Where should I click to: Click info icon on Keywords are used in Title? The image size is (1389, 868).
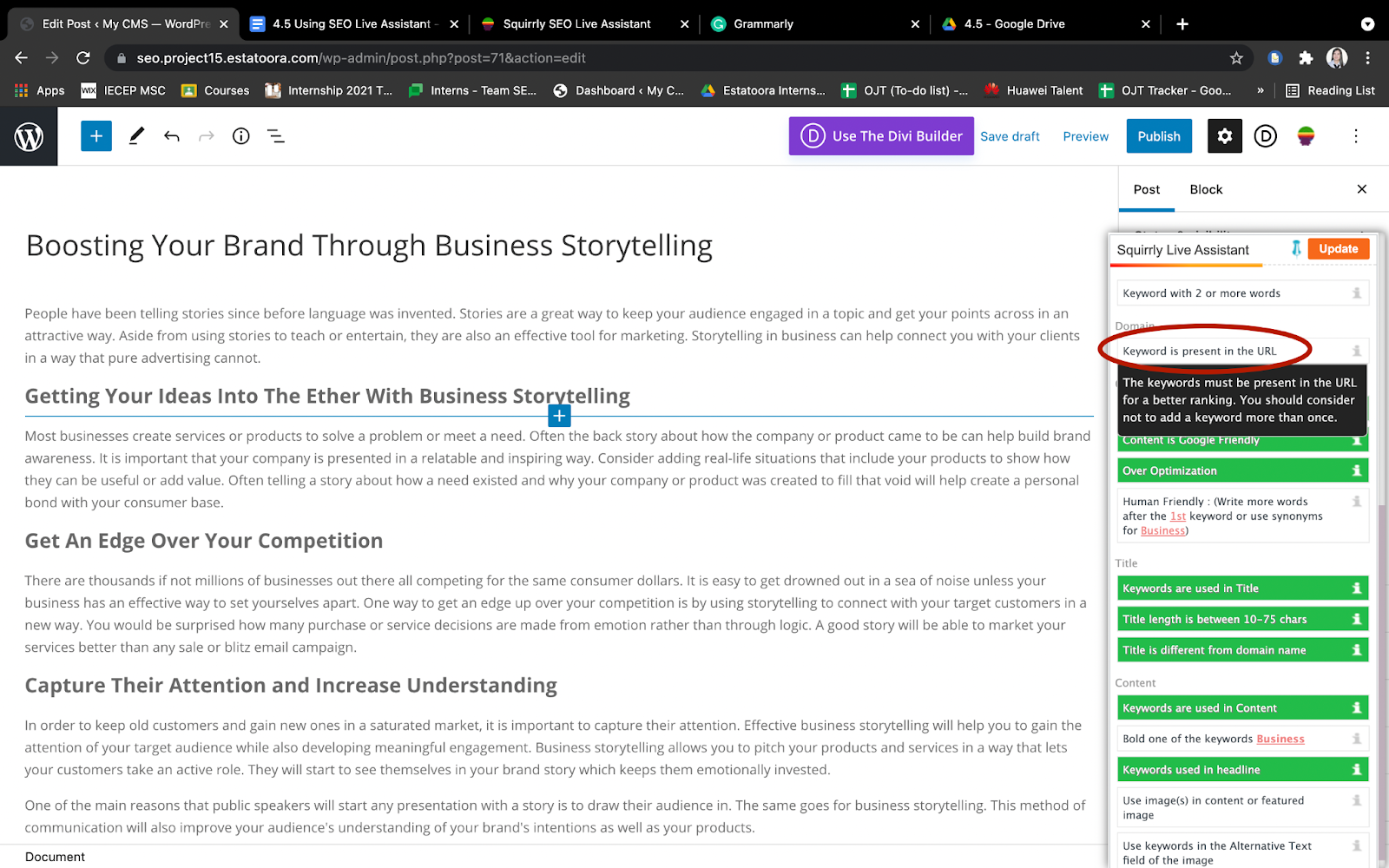1356,589
